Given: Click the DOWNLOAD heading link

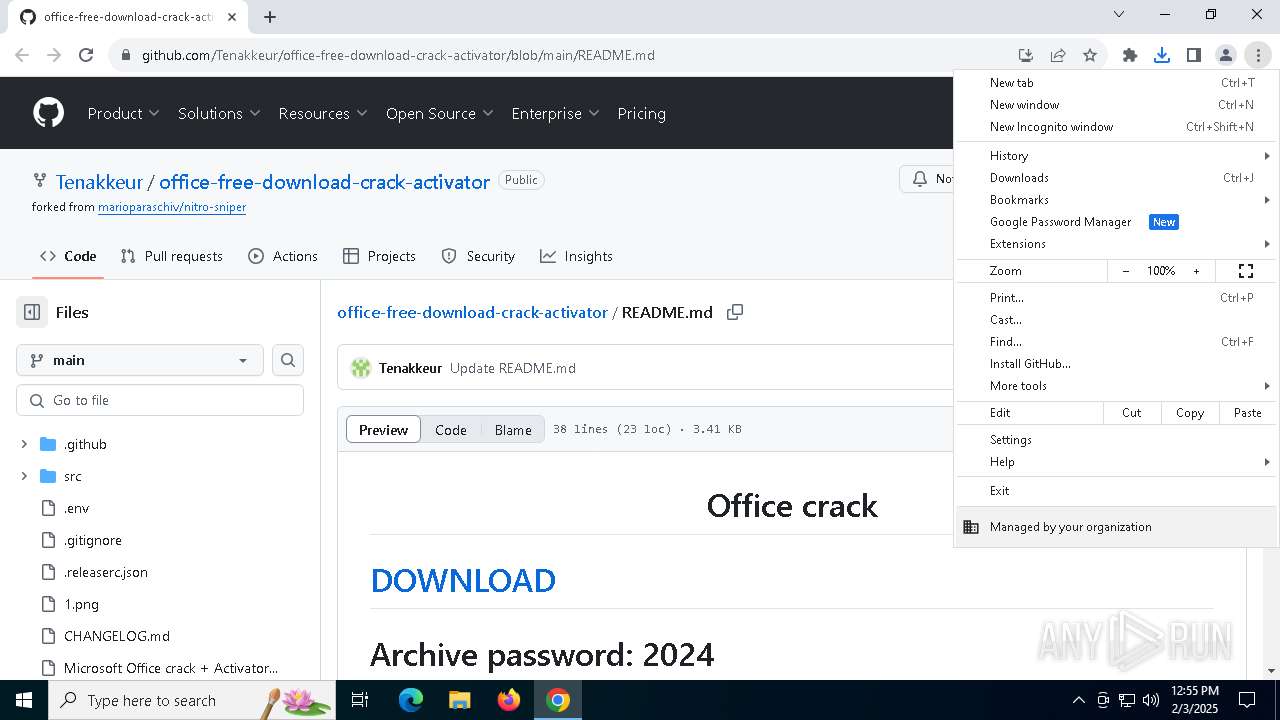Looking at the screenshot, I should [x=463, y=580].
